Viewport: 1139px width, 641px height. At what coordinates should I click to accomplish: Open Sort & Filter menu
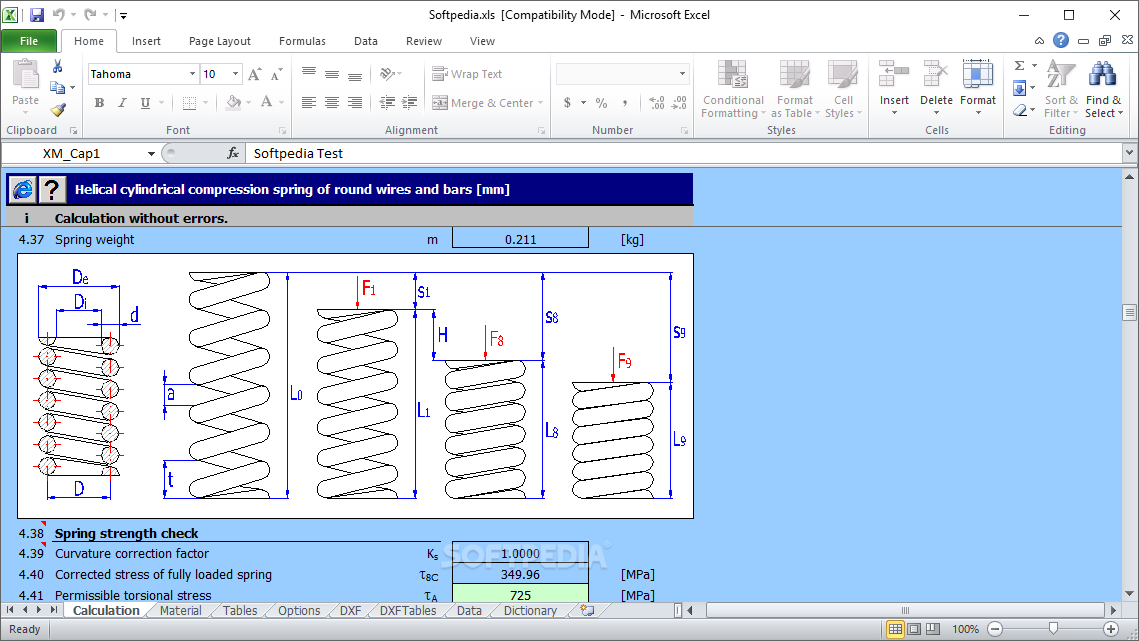(1061, 89)
